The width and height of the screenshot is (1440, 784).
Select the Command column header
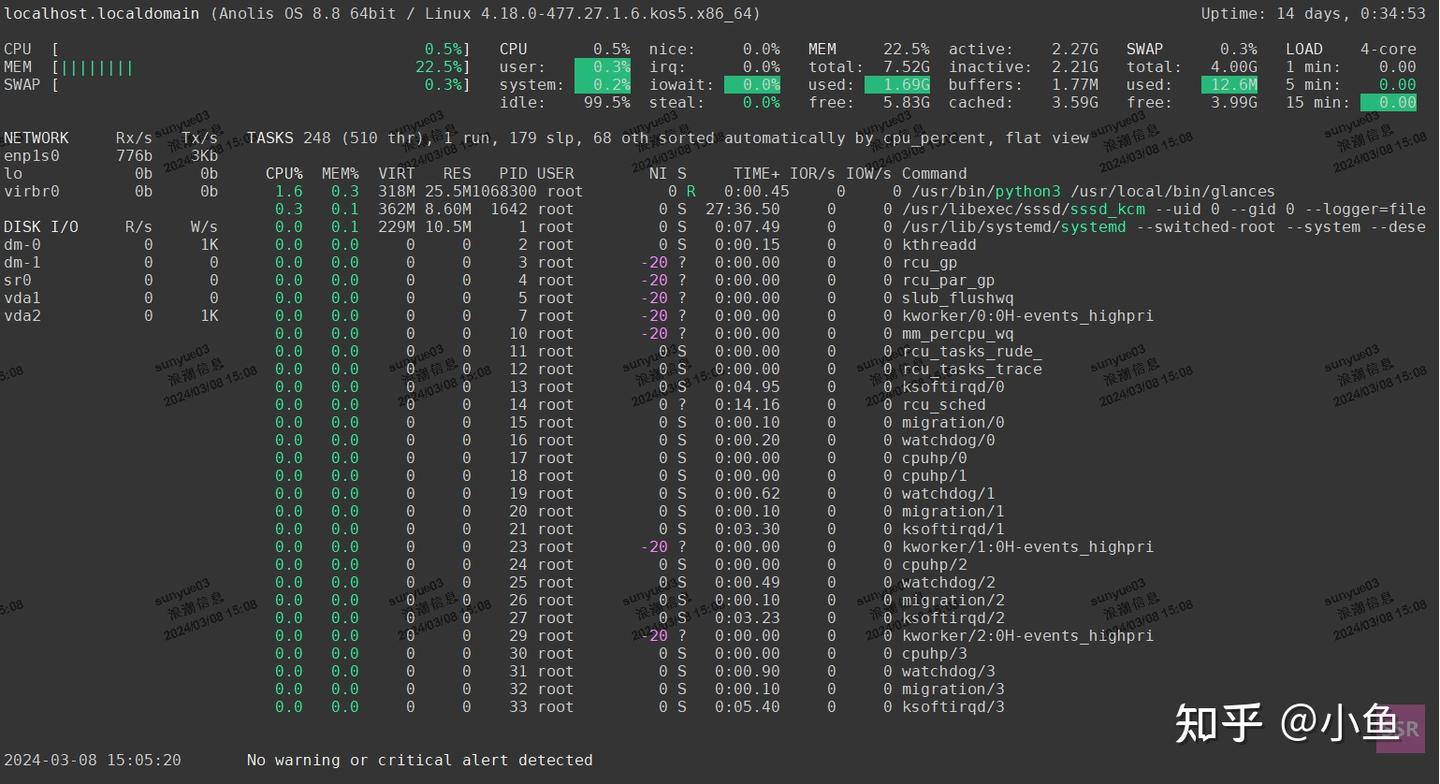click(x=934, y=173)
